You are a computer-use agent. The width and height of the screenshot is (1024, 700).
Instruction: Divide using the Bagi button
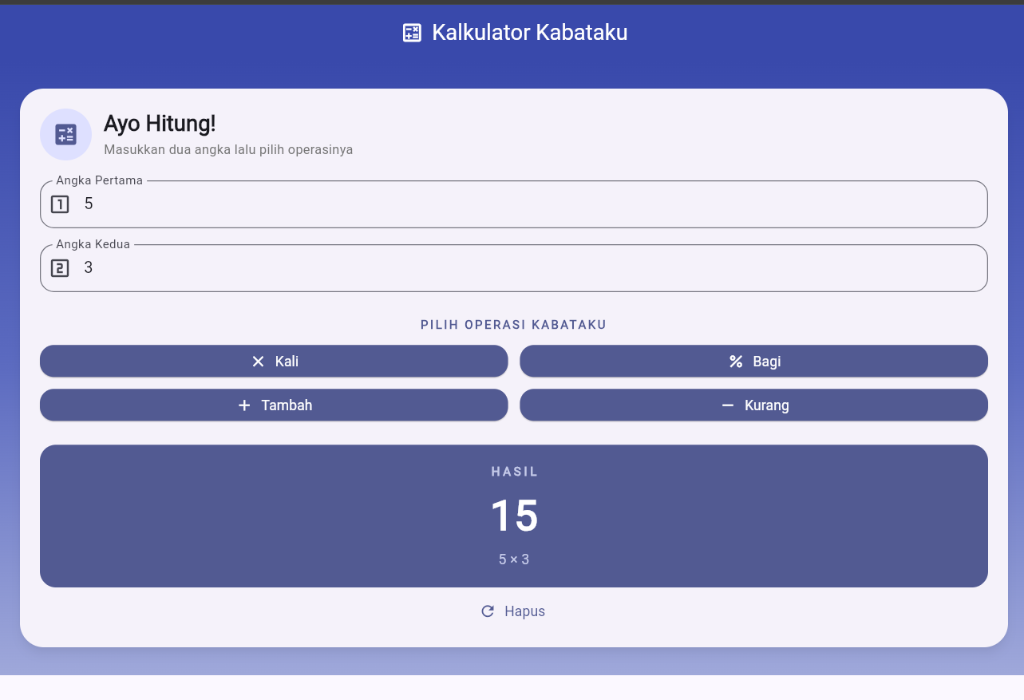(754, 361)
